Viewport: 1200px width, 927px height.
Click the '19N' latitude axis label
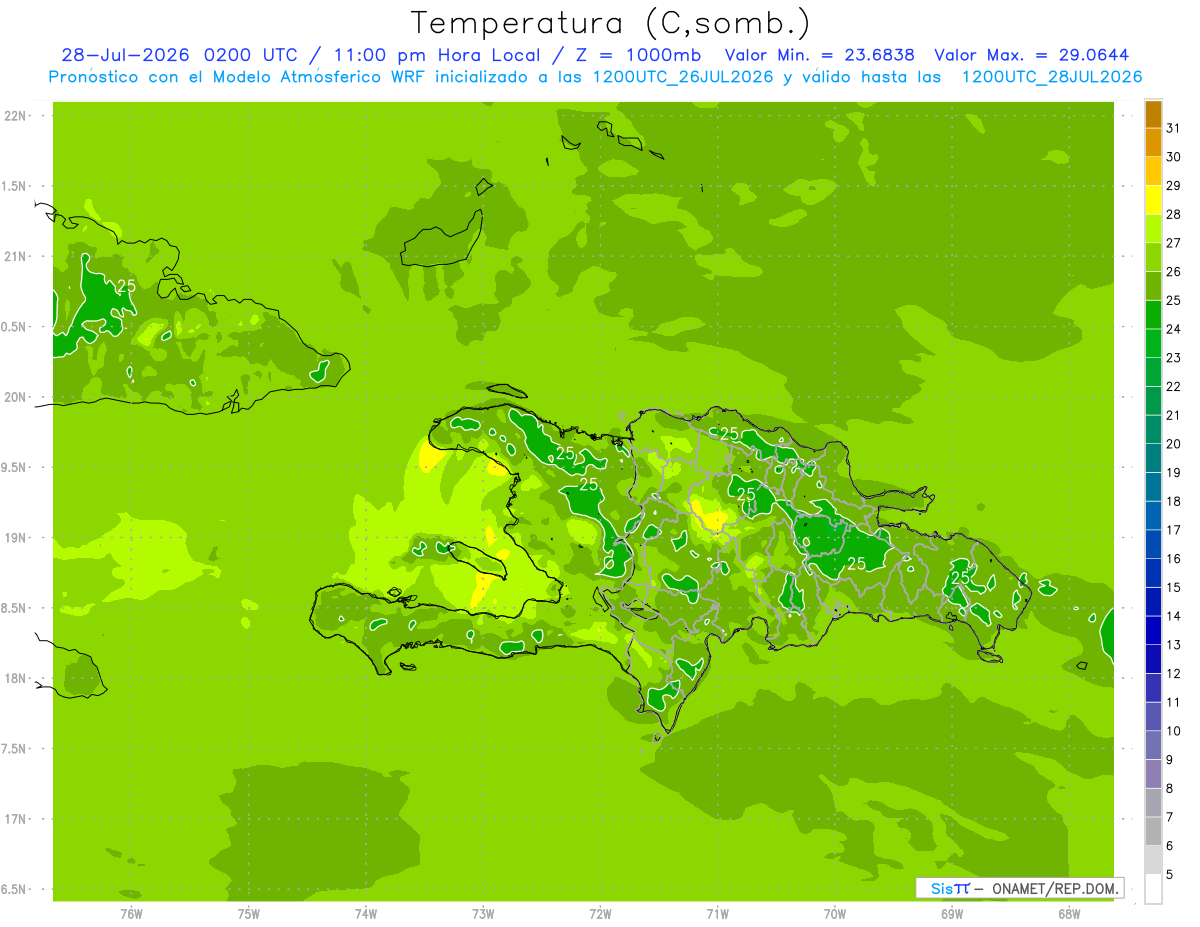pyautogui.click(x=15, y=538)
